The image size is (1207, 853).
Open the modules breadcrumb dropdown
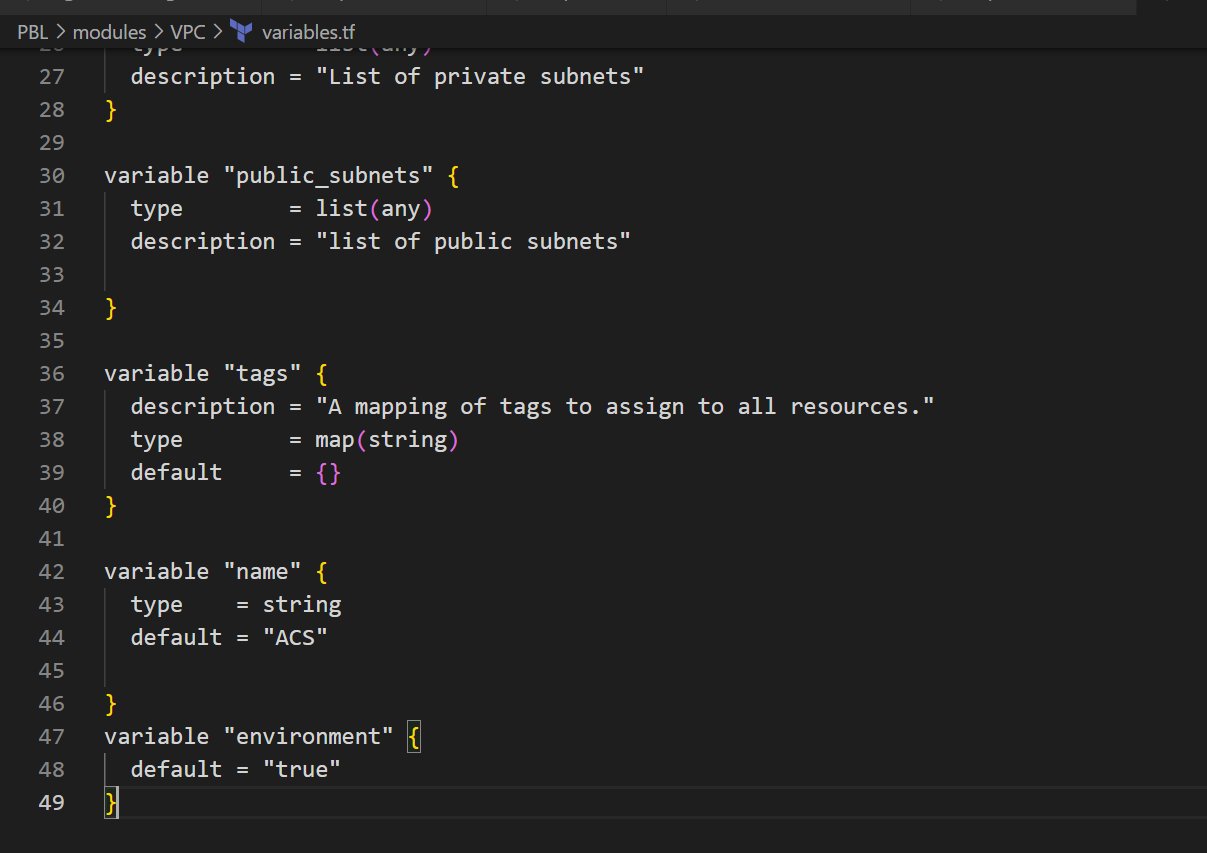pos(110,31)
